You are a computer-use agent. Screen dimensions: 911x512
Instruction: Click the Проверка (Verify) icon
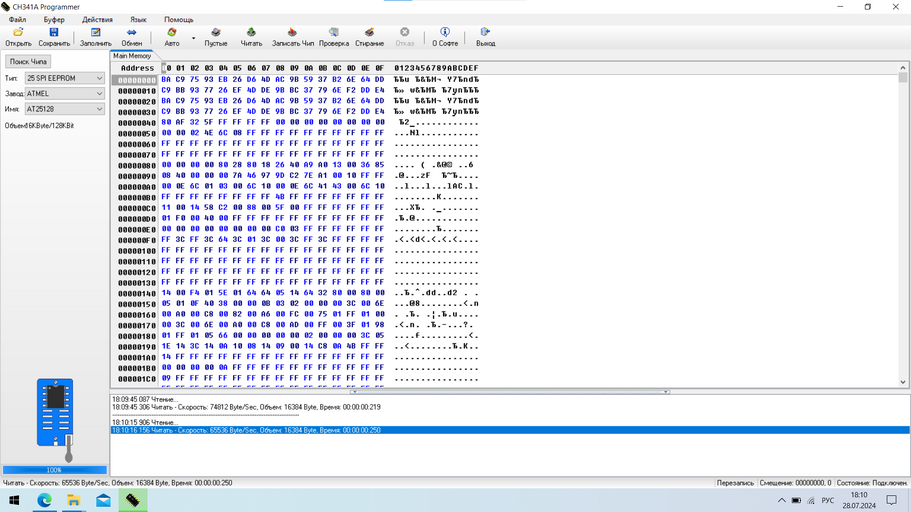click(334, 33)
